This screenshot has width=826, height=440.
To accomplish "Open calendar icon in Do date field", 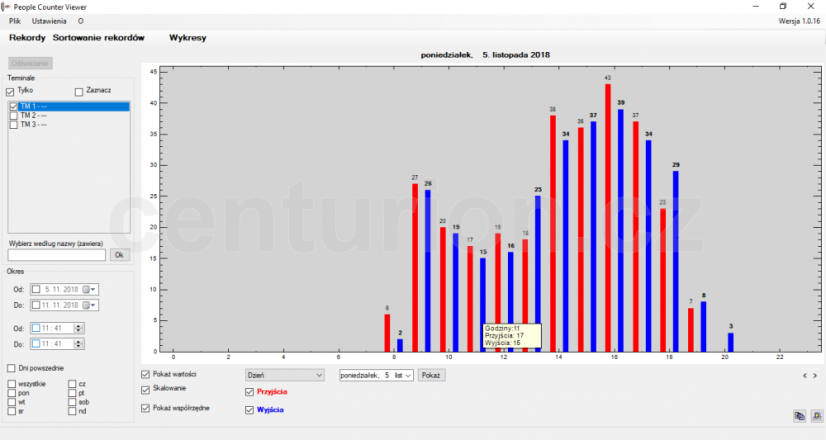I will [x=86, y=305].
